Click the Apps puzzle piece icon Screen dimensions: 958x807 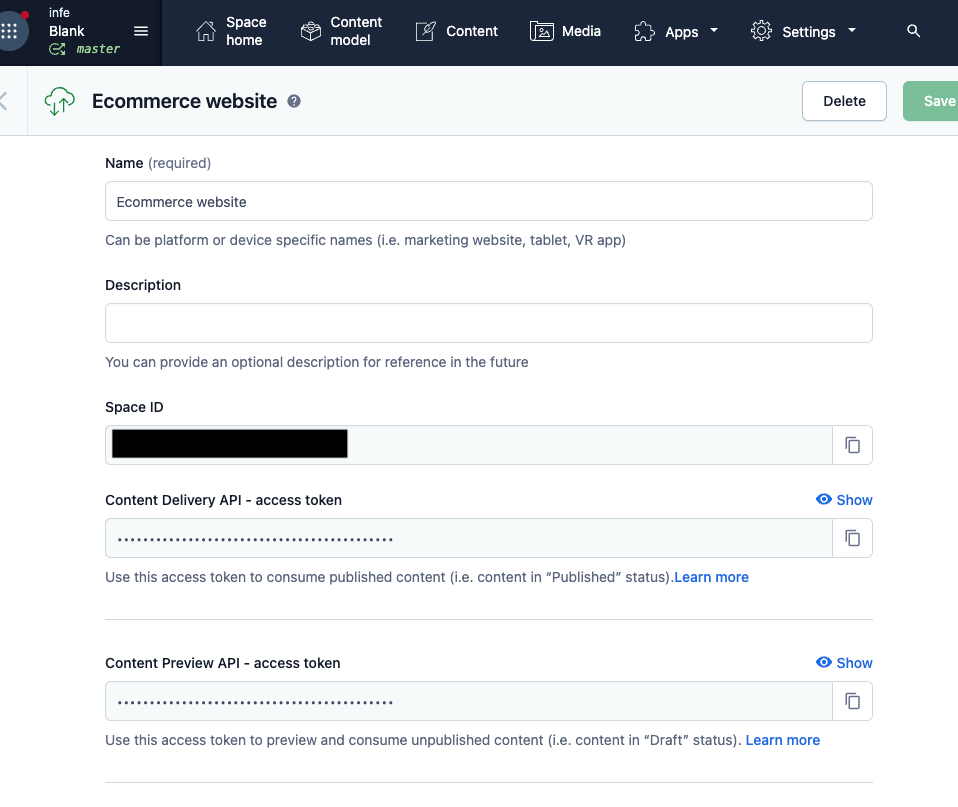tap(645, 31)
